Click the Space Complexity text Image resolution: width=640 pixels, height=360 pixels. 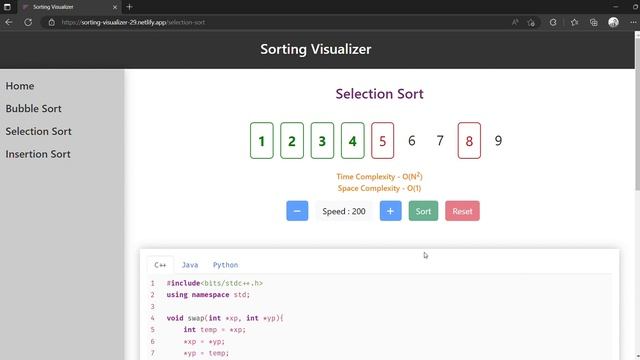(x=379, y=188)
